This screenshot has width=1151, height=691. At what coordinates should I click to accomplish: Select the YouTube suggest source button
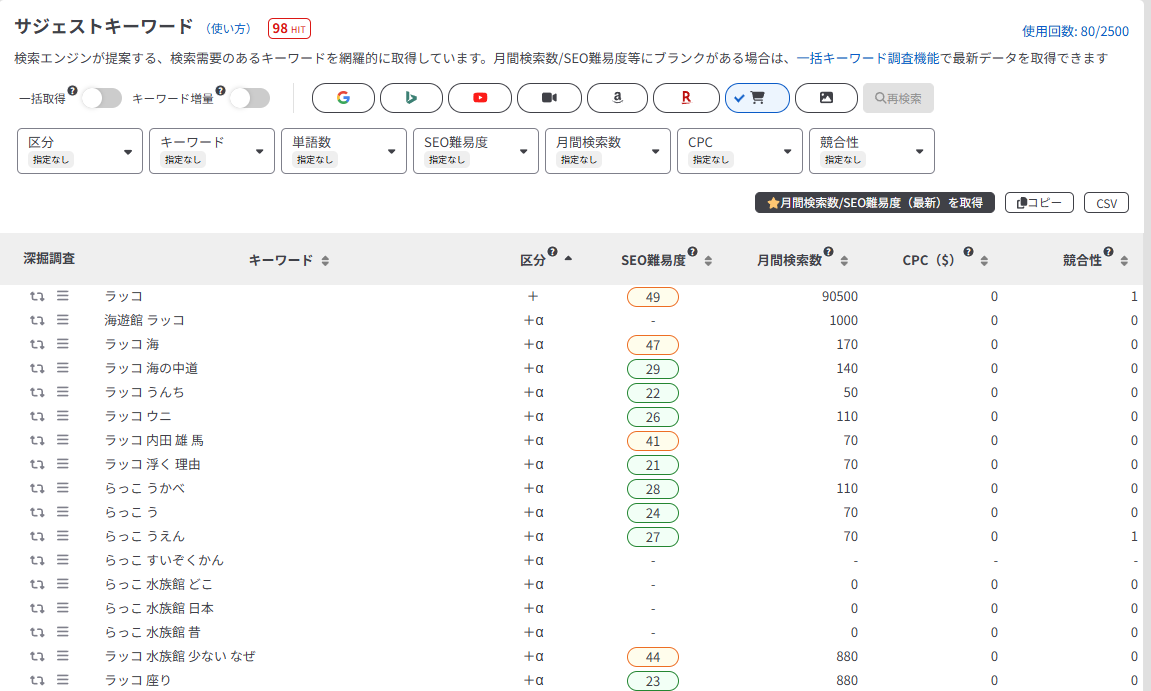click(x=480, y=98)
